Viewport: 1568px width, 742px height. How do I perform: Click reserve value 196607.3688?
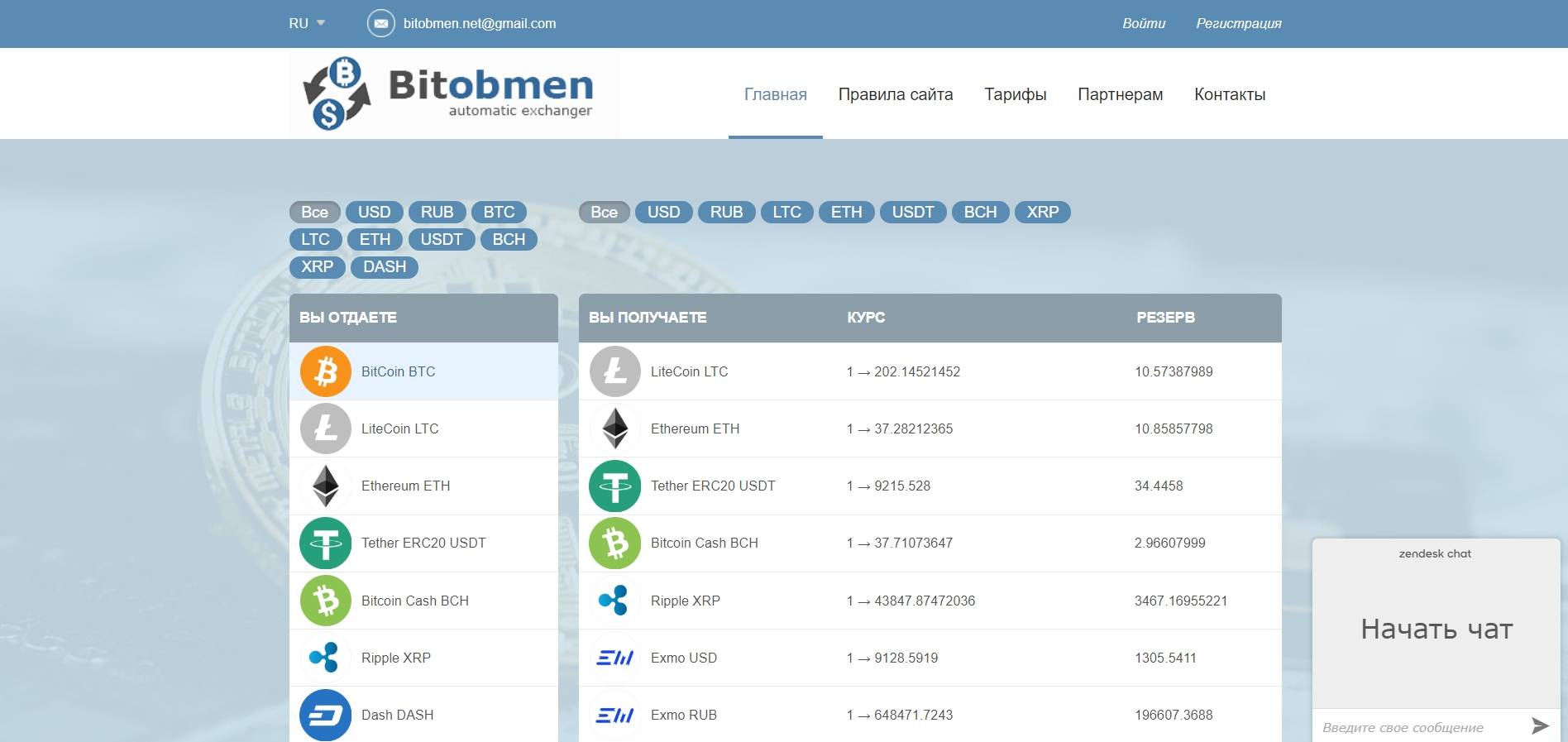1174,715
